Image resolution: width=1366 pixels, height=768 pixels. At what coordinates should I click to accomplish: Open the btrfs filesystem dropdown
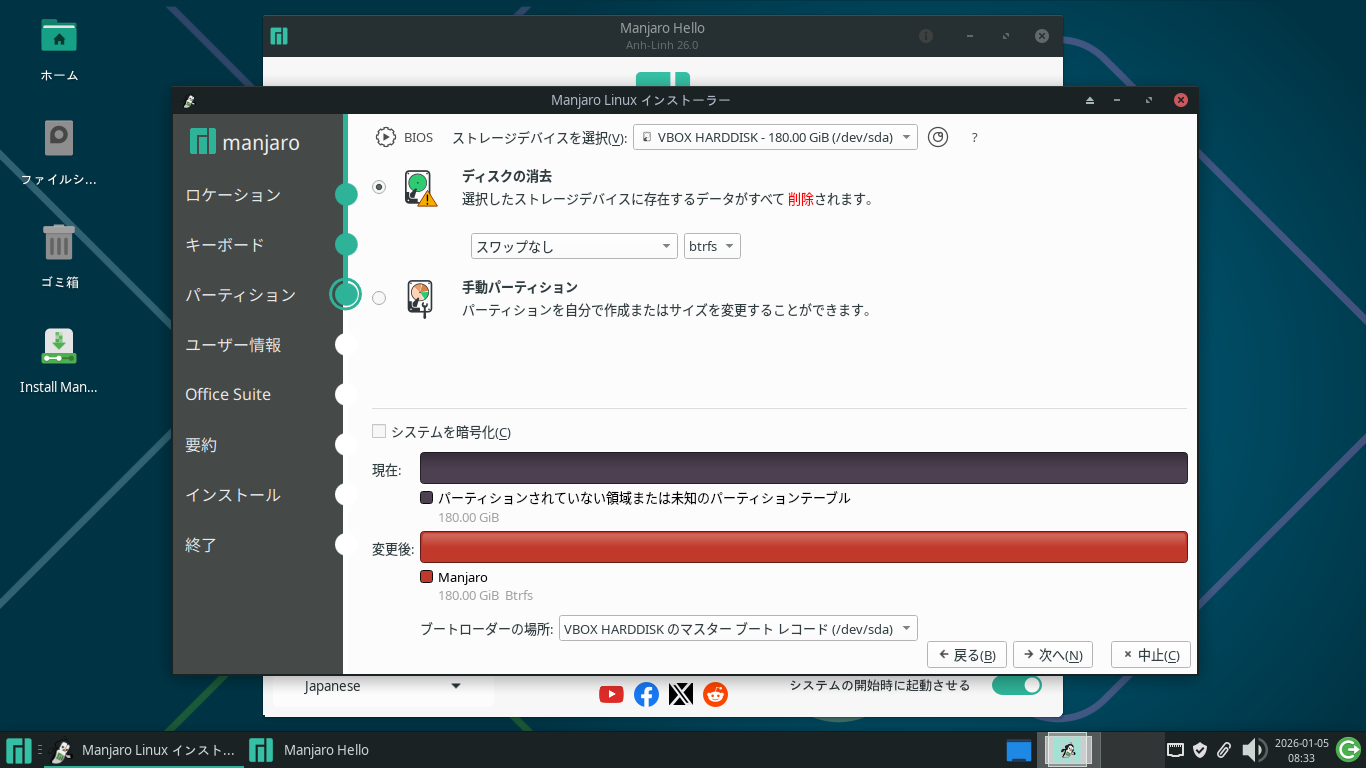pyautogui.click(x=713, y=246)
